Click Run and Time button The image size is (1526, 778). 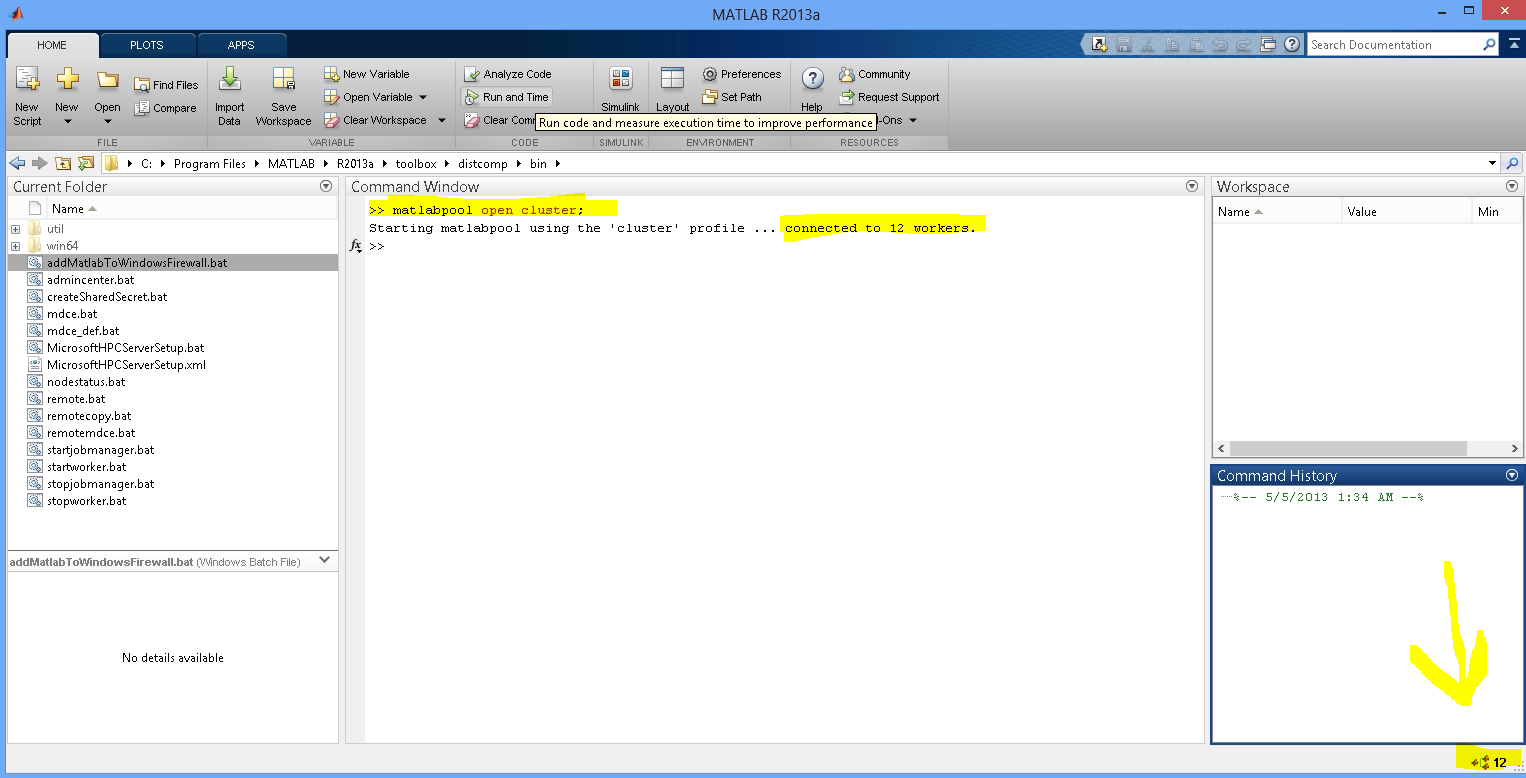[506, 97]
